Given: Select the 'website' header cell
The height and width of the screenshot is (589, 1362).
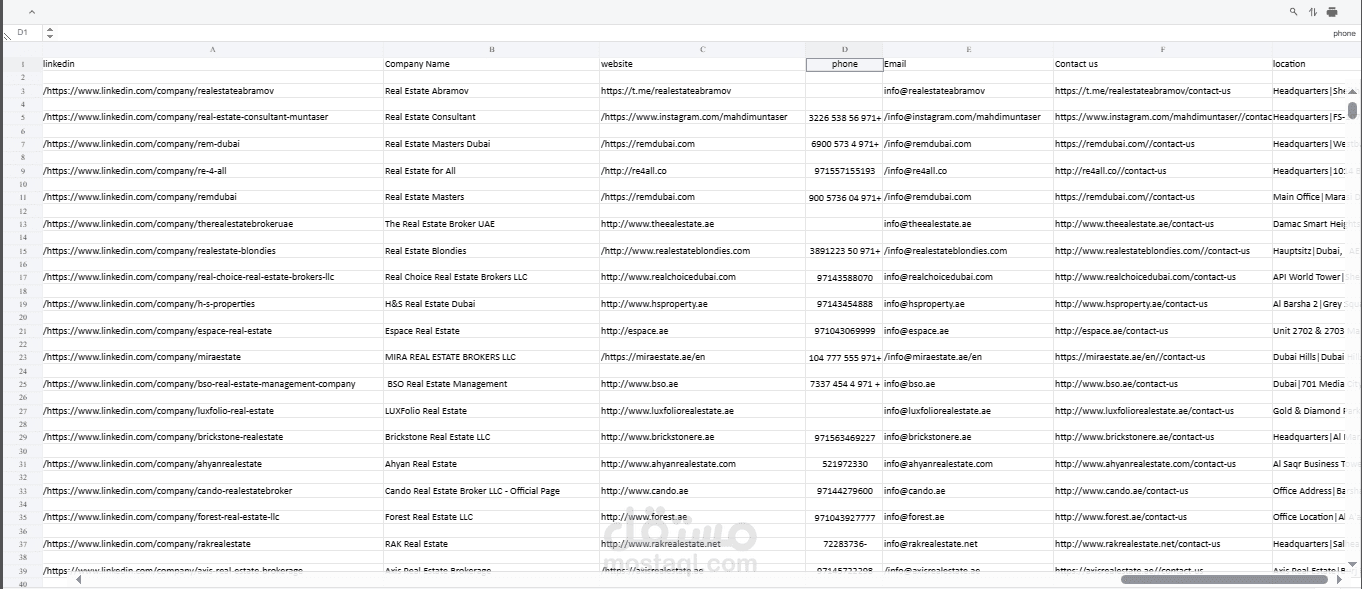Looking at the screenshot, I should click(703, 64).
